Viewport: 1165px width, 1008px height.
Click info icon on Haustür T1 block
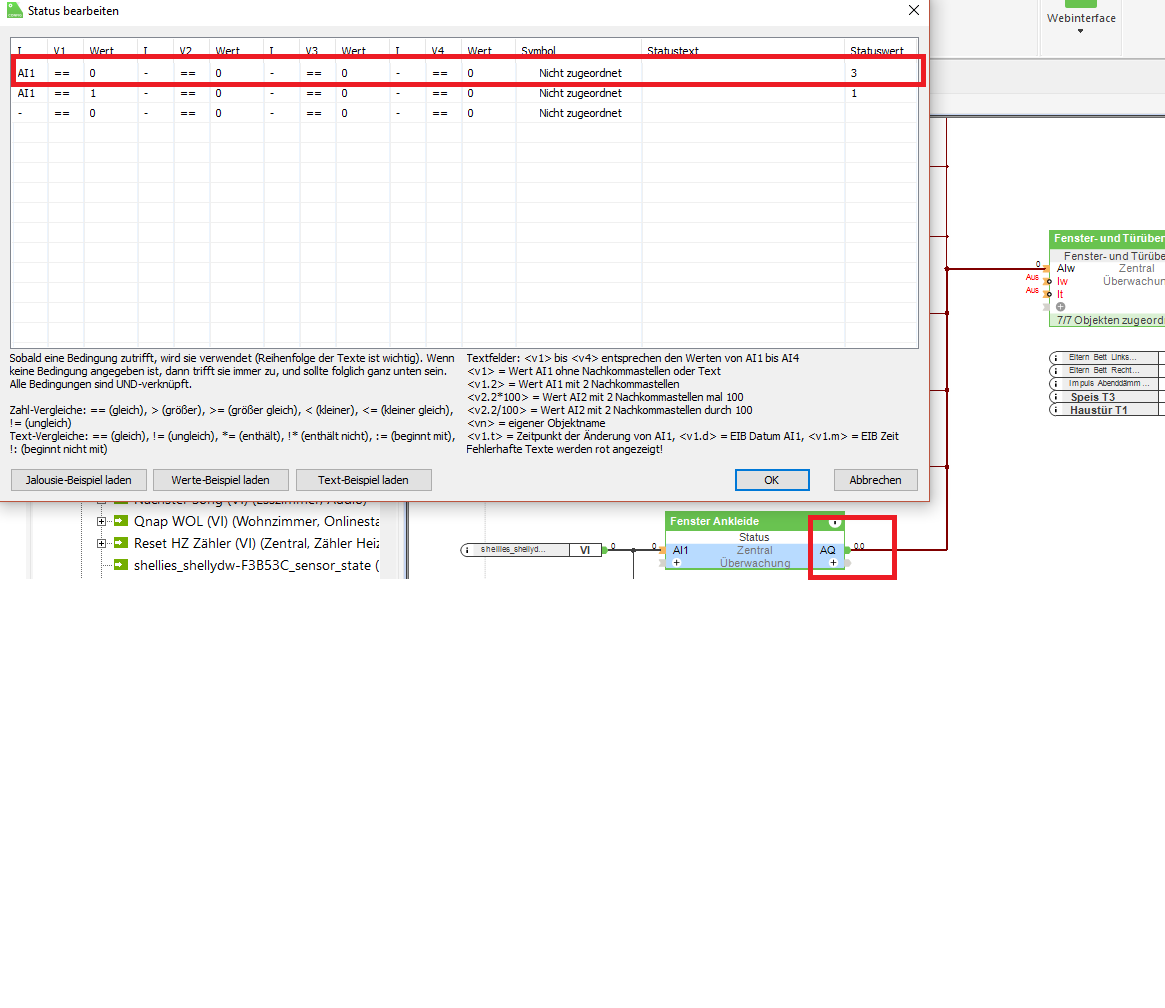(x=1055, y=410)
